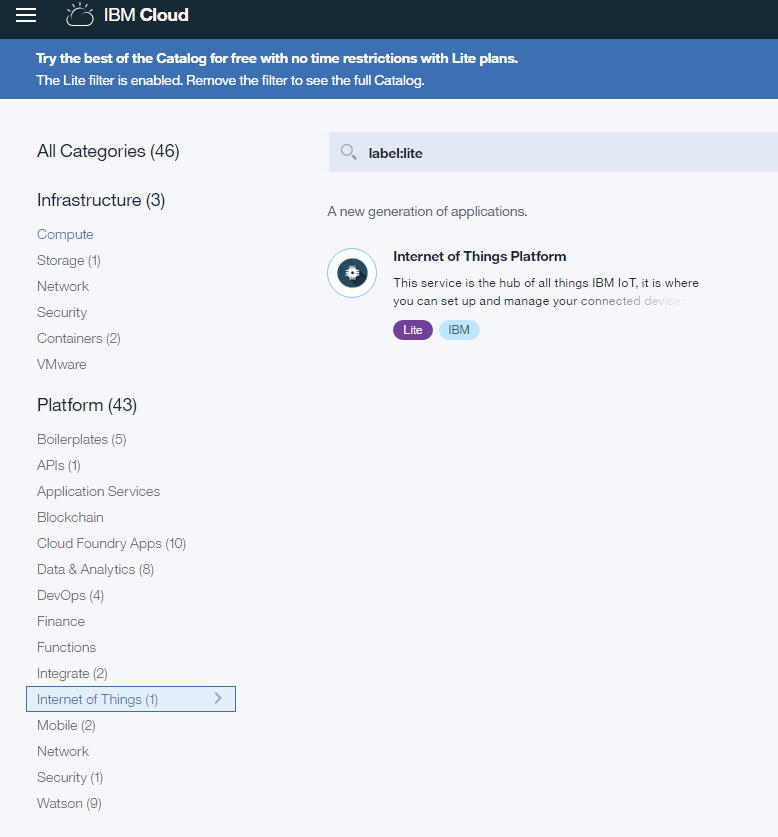The width and height of the screenshot is (778, 837).
Task: Open Data & Analytics (8)
Action: [x=96, y=570]
